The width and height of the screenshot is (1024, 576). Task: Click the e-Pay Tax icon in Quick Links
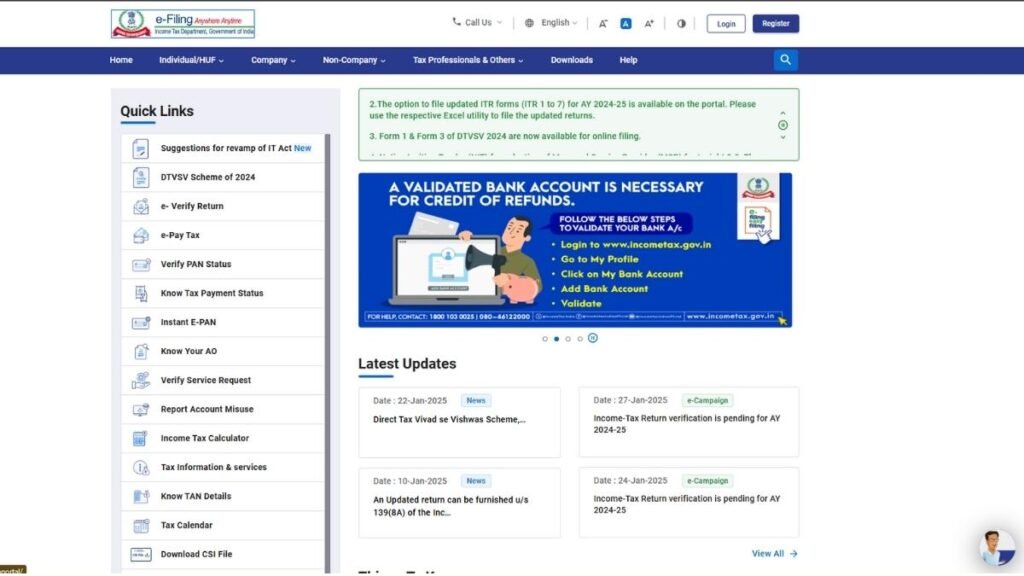pos(140,236)
